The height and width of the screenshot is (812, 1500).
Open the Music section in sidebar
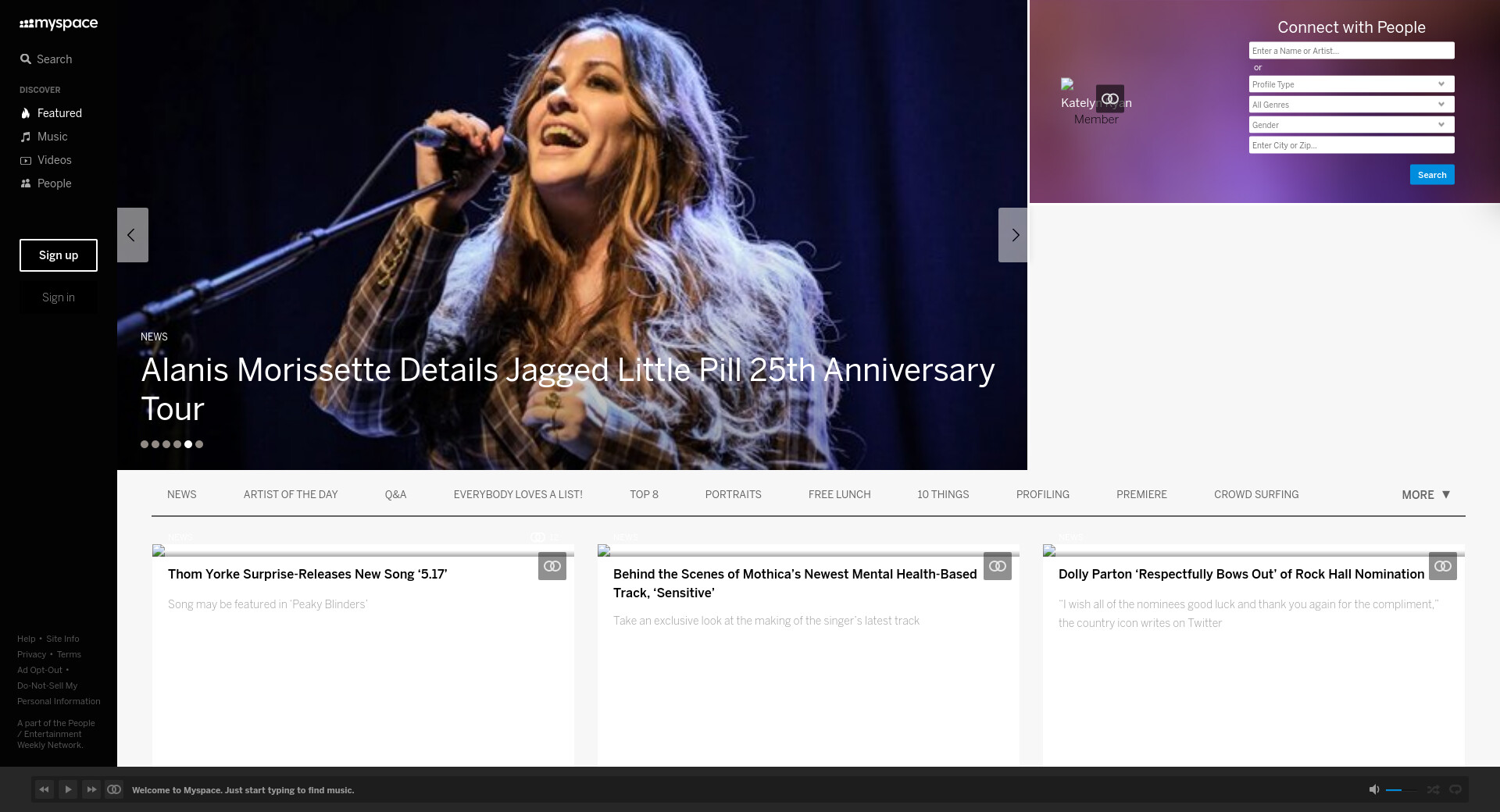click(52, 137)
